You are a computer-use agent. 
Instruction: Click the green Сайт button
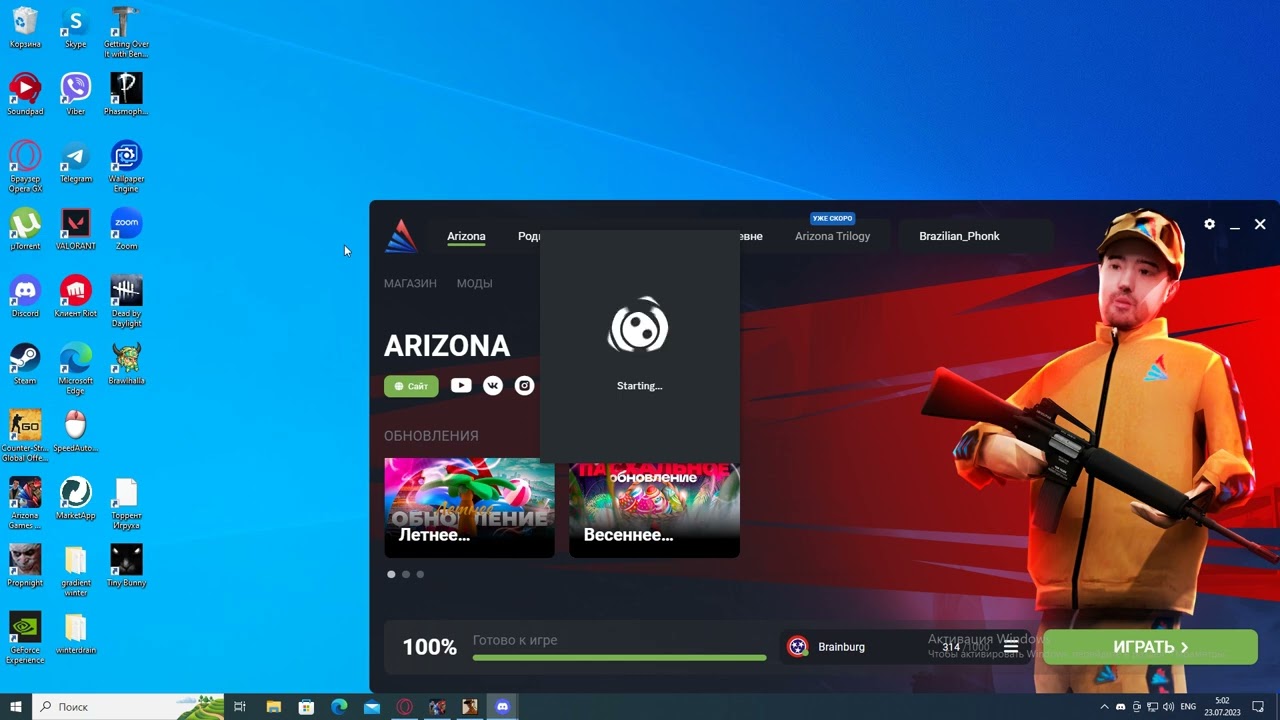point(411,386)
